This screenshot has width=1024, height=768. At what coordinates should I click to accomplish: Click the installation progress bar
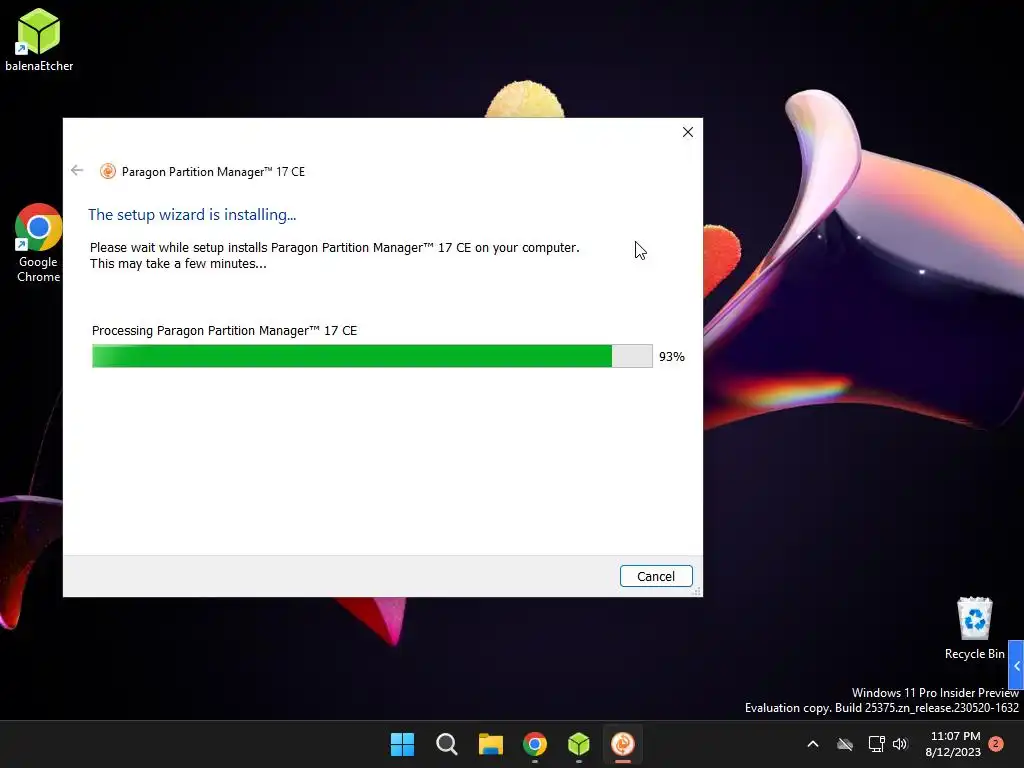click(x=372, y=356)
